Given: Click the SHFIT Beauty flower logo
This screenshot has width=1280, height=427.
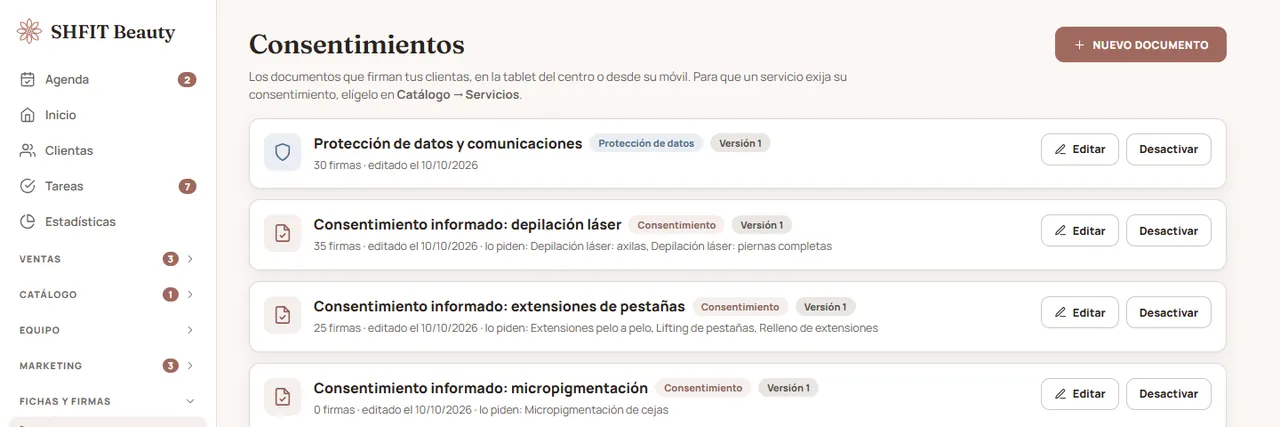Looking at the screenshot, I should point(29,32).
